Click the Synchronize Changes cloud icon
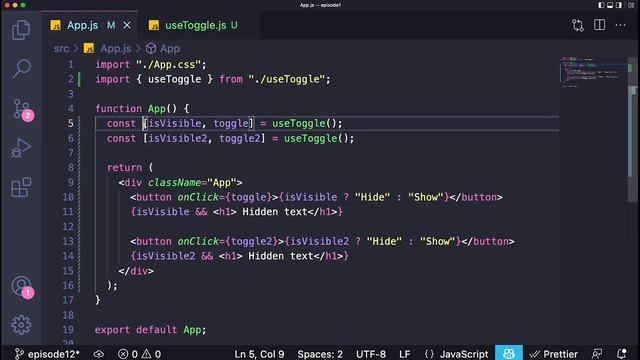The image size is (640, 360). [x=98, y=354]
